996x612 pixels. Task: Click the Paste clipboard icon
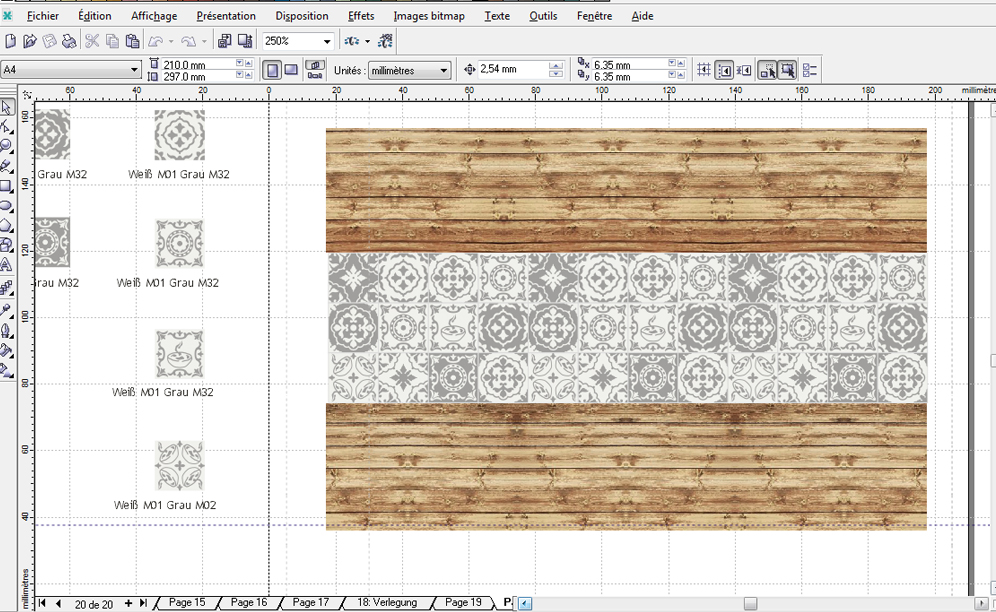[132, 41]
